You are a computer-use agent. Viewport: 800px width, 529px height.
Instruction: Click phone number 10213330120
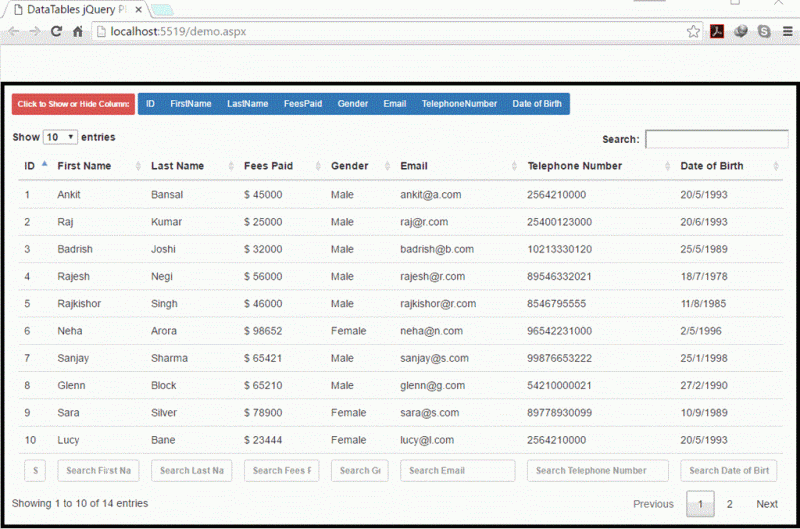tap(559, 249)
